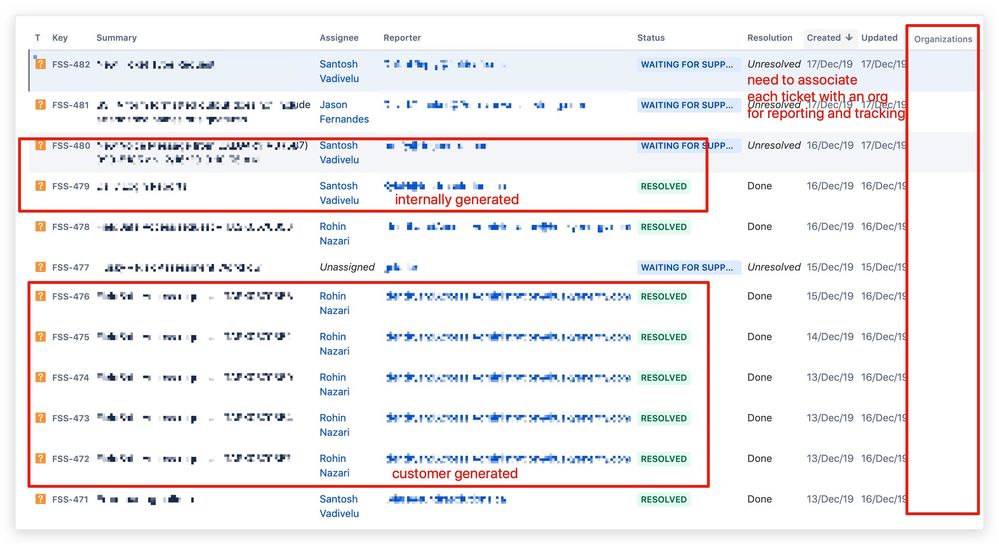999x544 pixels.
Task: Click Waiting for Support status on FSS-481
Action: 688,105
